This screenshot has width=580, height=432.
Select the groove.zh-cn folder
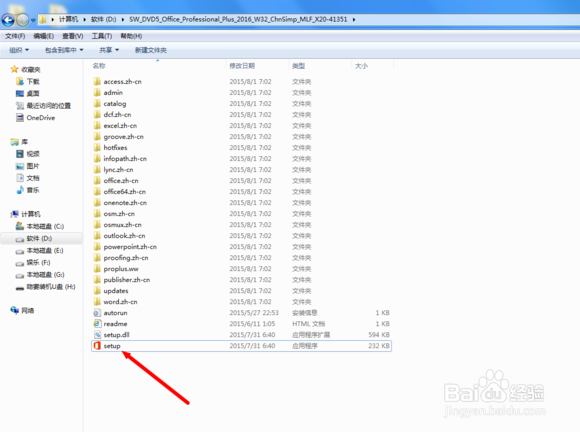pyautogui.click(x=118, y=136)
